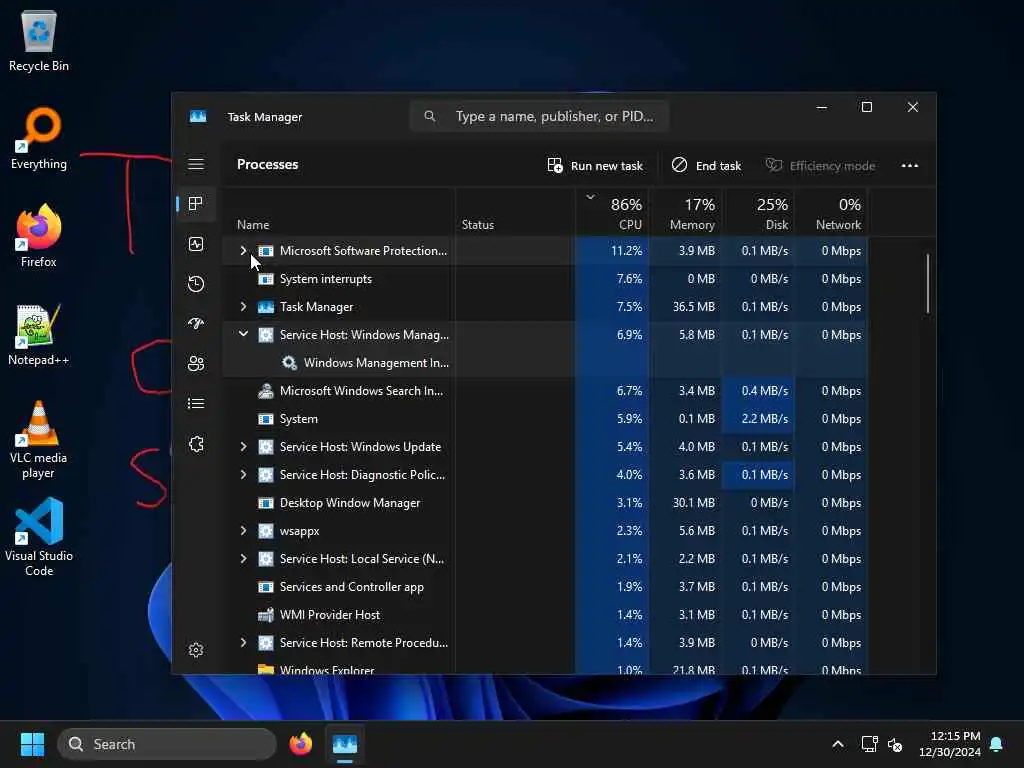Open the Windows Start button
This screenshot has height=768, width=1024.
(x=32, y=744)
